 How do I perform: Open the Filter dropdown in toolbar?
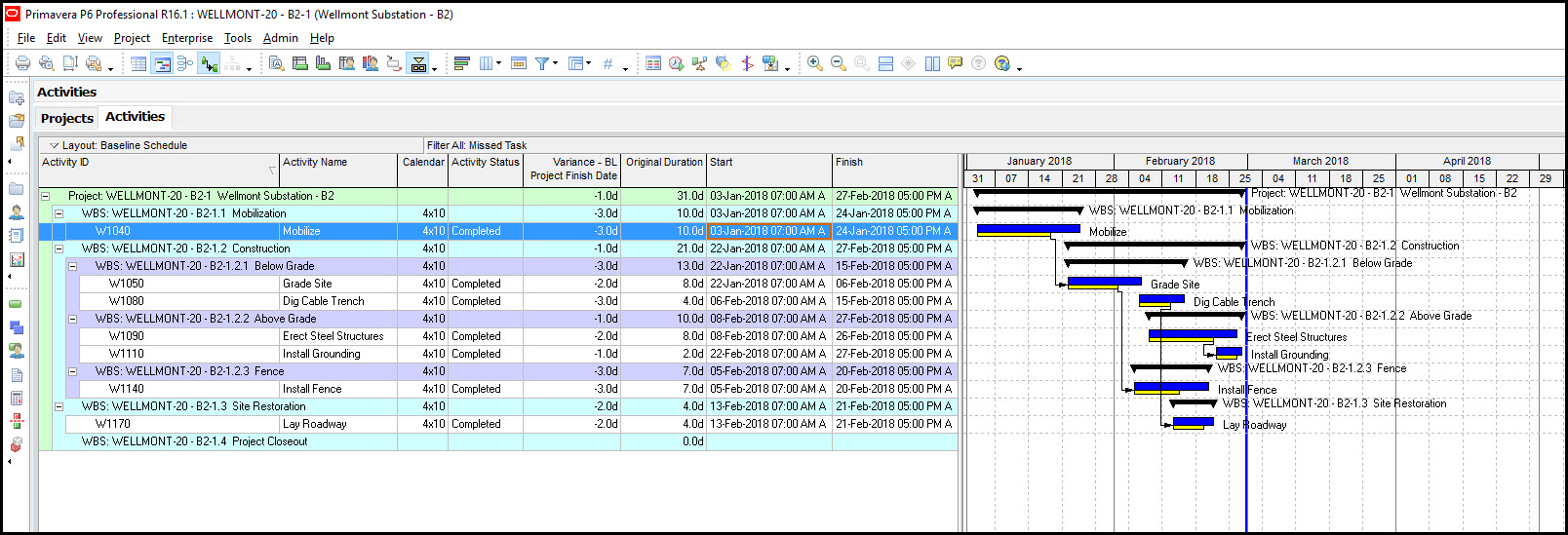coord(546,63)
